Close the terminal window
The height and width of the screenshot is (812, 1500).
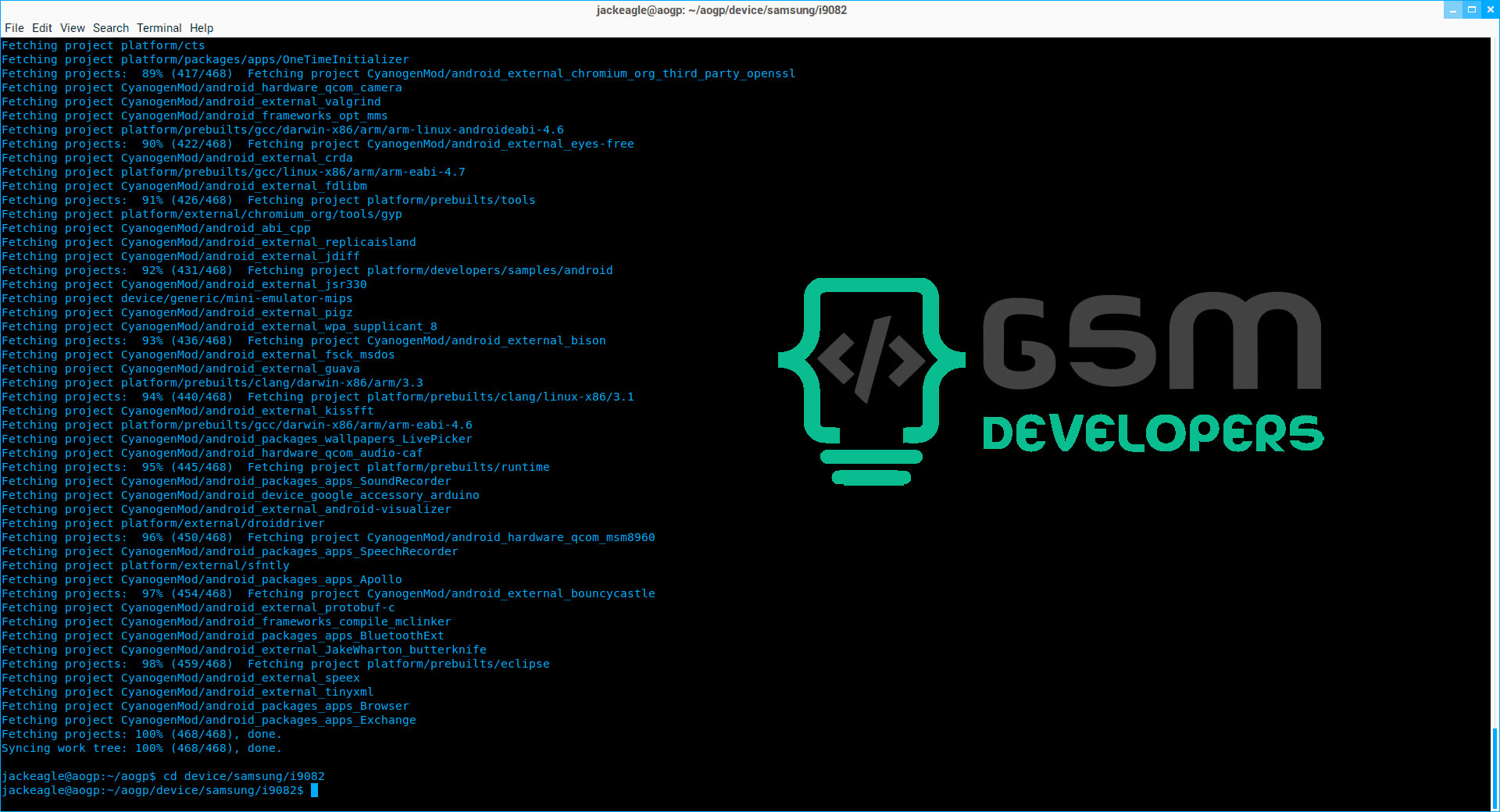point(1490,9)
